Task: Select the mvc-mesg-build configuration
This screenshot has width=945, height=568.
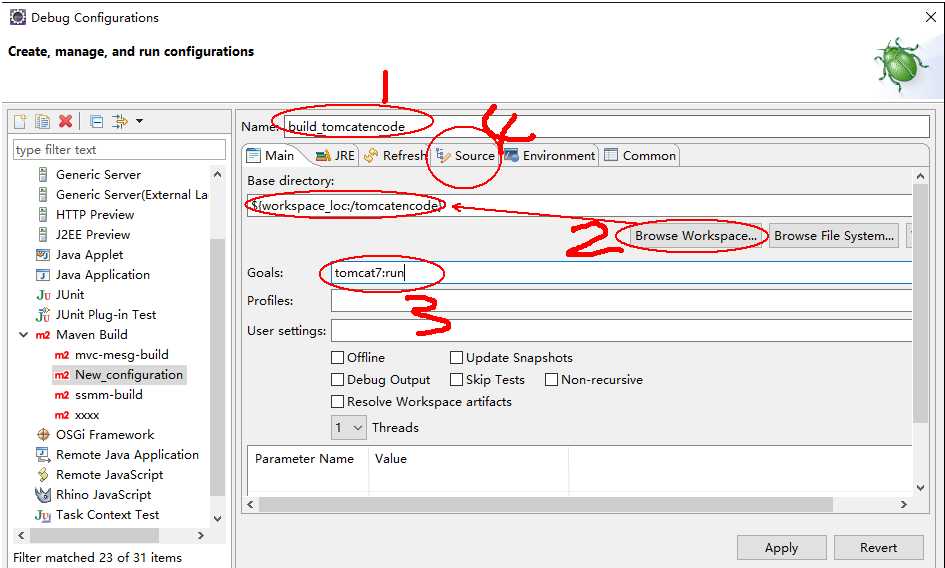Action: pyautogui.click(x=121, y=355)
